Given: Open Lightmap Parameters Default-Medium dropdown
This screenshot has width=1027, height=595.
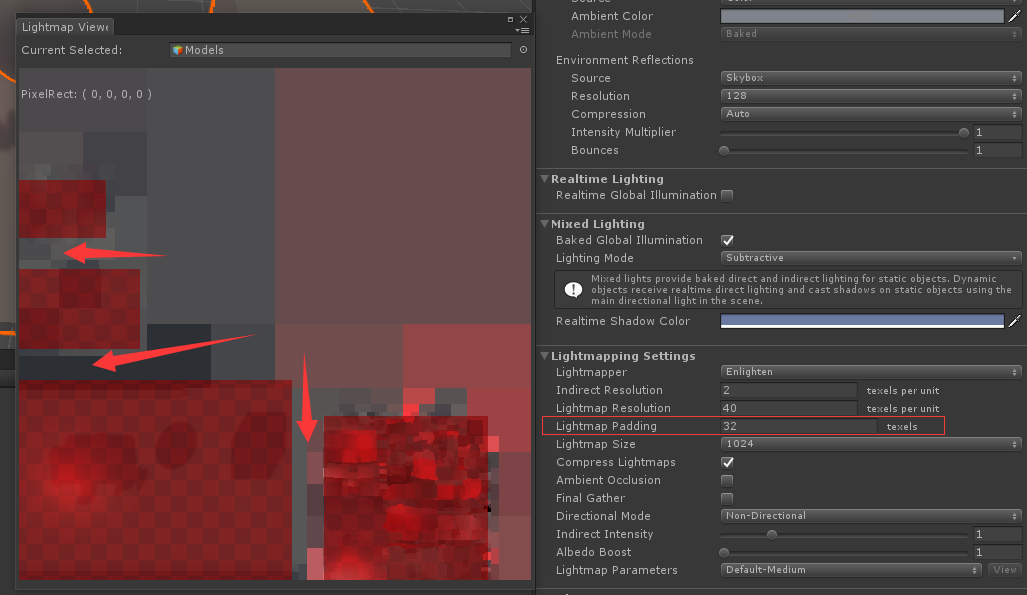Looking at the screenshot, I should [x=851, y=570].
